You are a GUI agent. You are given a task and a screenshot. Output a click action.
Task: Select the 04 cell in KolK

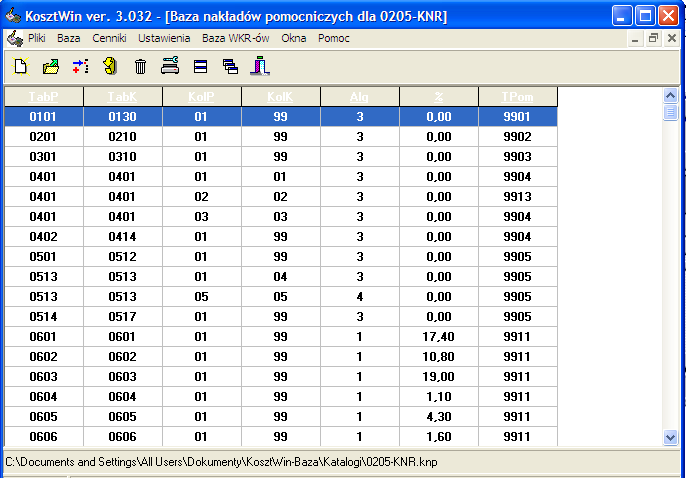[x=281, y=277]
